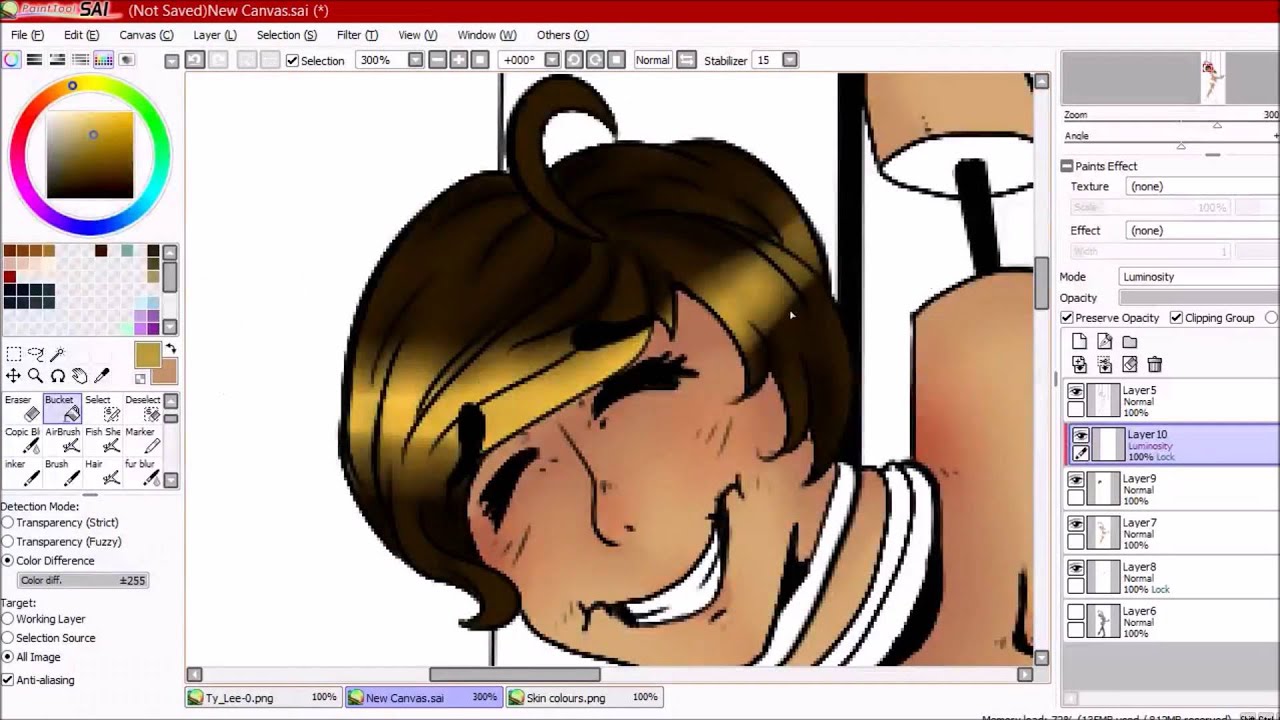Choose Selection Source as target
Viewport: 1280px width, 720px height.
(x=8, y=638)
